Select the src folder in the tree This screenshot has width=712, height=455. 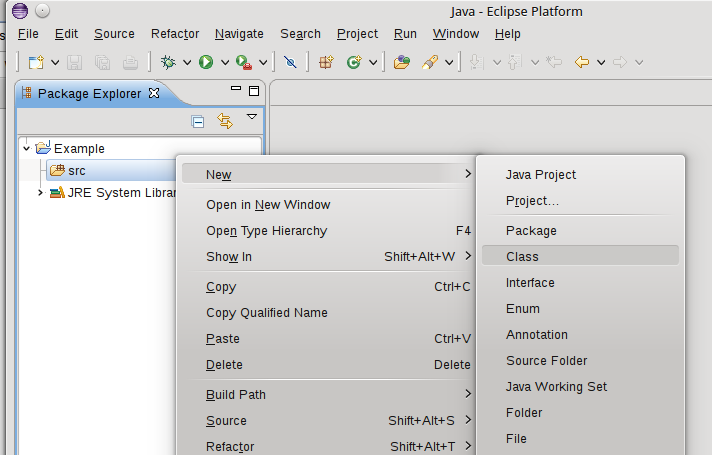77,171
